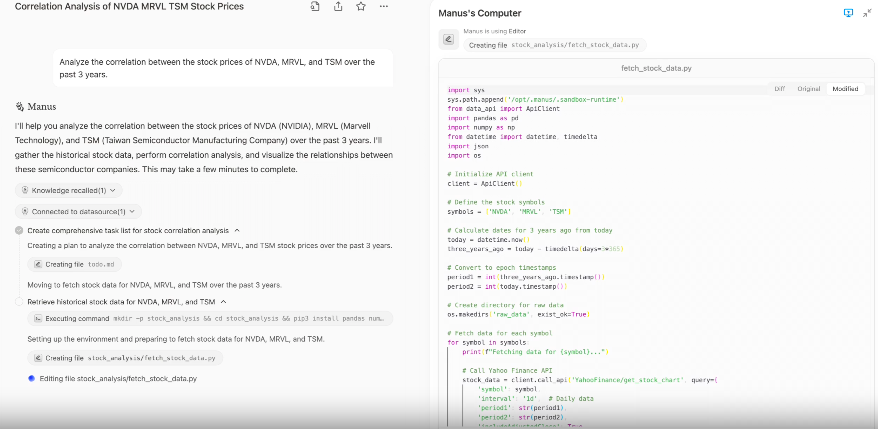Click the Editing file stock_analysis/fetch_stock_data.py status
Screen dimensions: 878x429
[118, 379]
